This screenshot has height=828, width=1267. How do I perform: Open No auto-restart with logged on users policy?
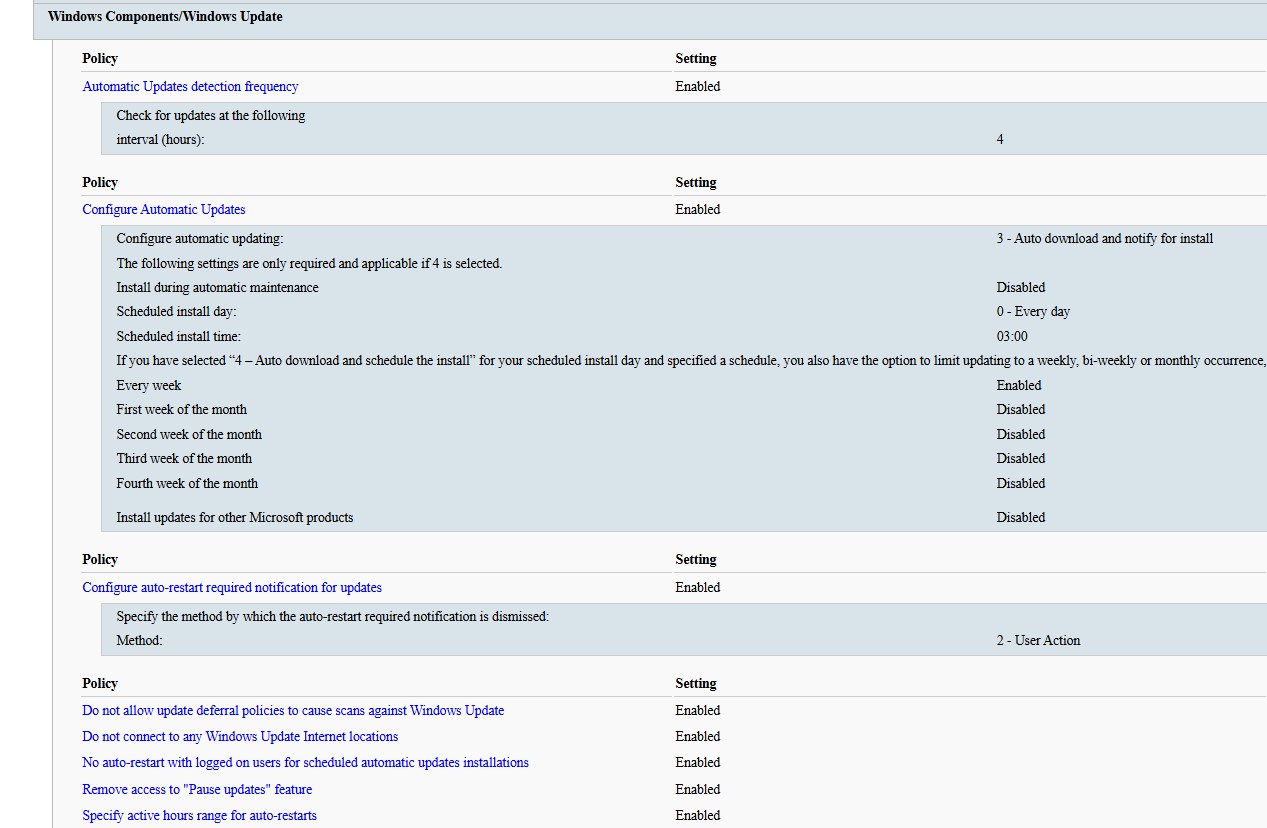tap(305, 763)
